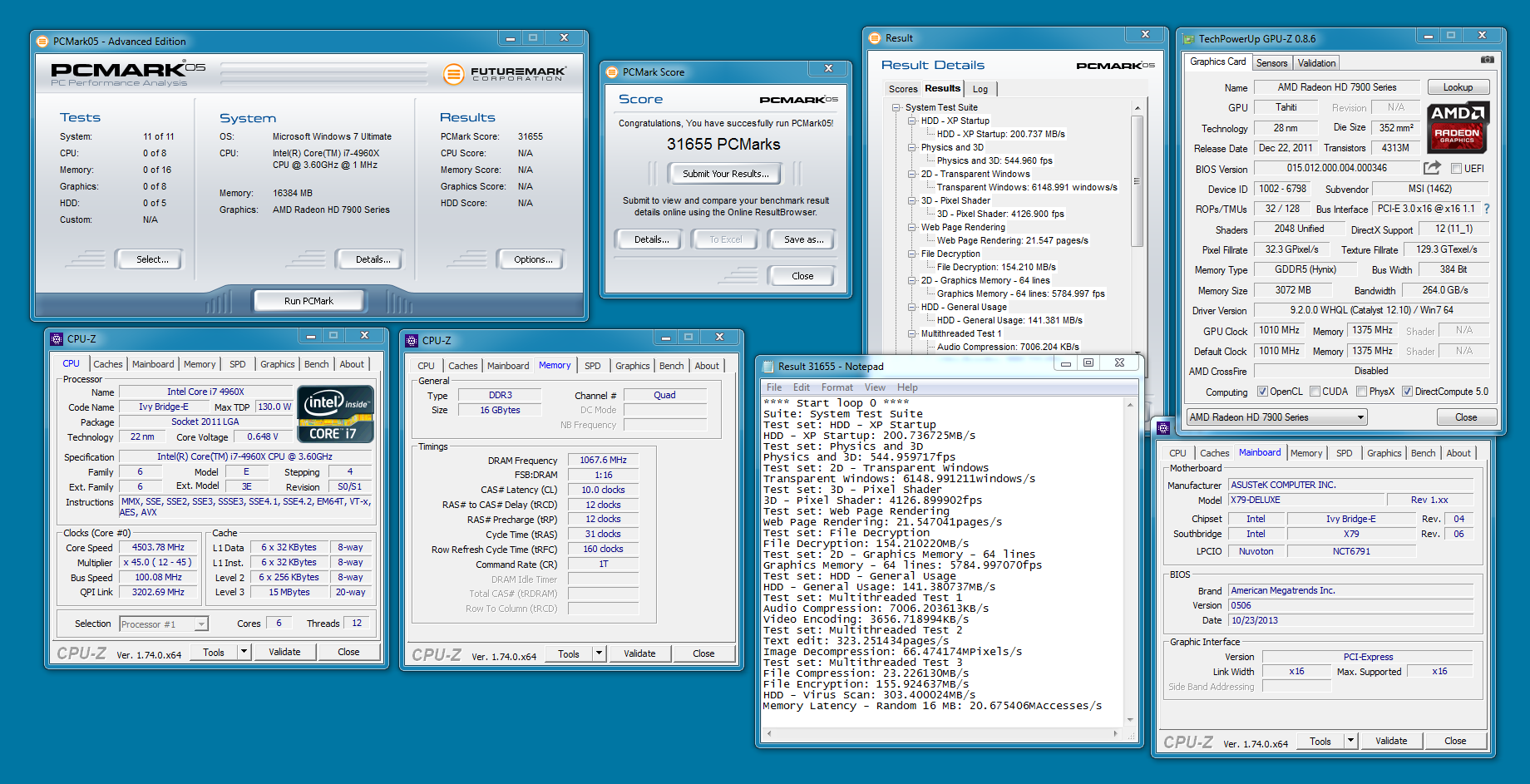Image resolution: width=1530 pixels, height=784 pixels.
Task: Open the Caches tab in CPU-Z Mainboard window
Action: tap(1214, 453)
